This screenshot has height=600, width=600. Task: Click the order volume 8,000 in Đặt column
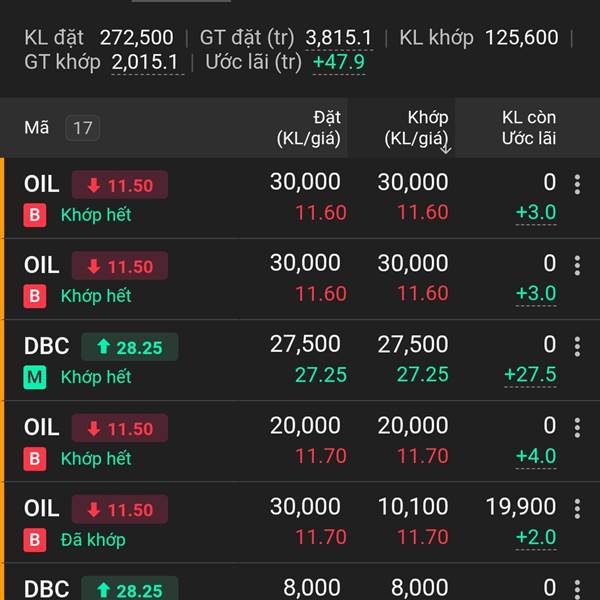pos(312,588)
